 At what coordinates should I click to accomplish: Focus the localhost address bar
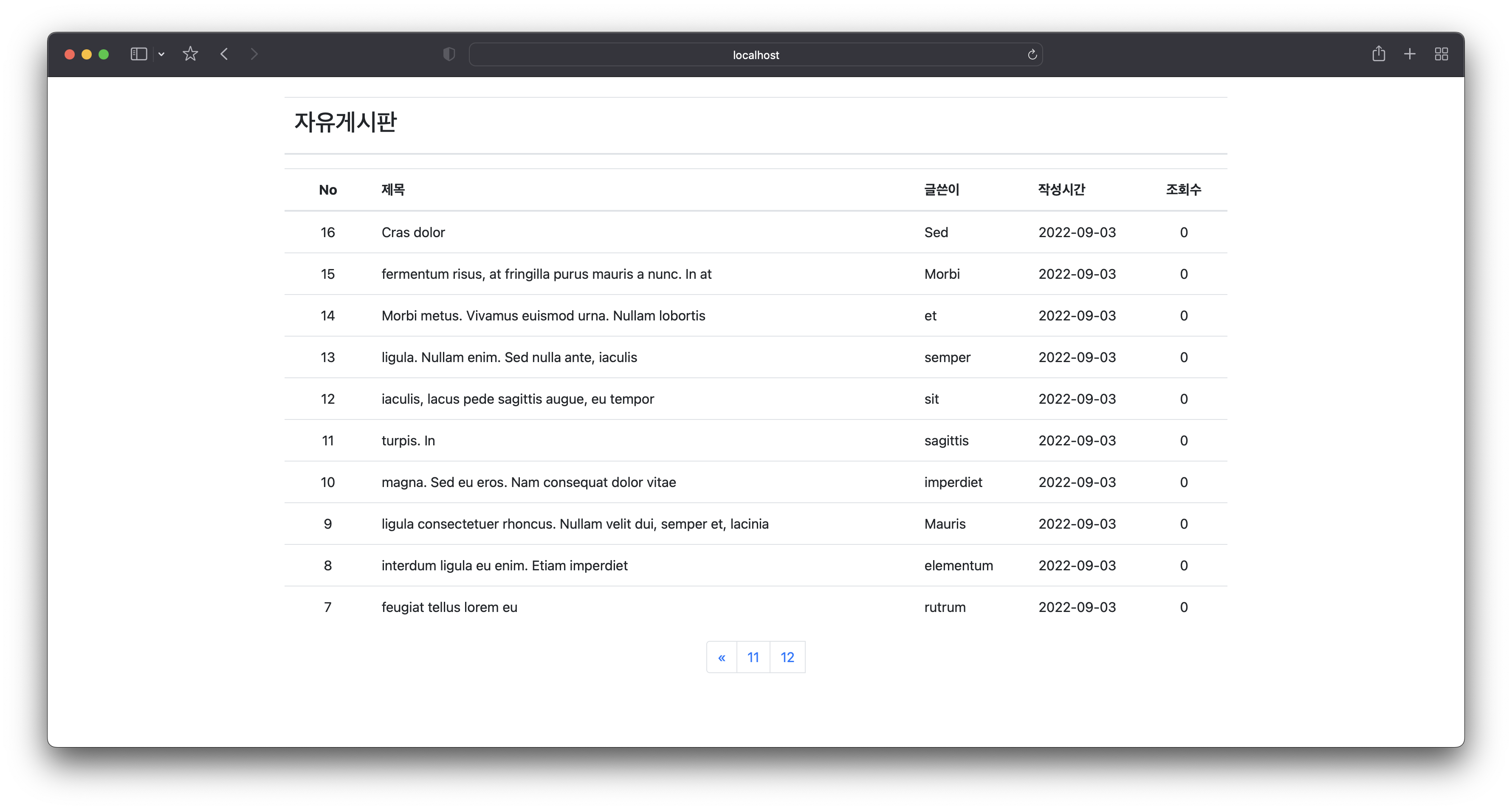[756, 55]
